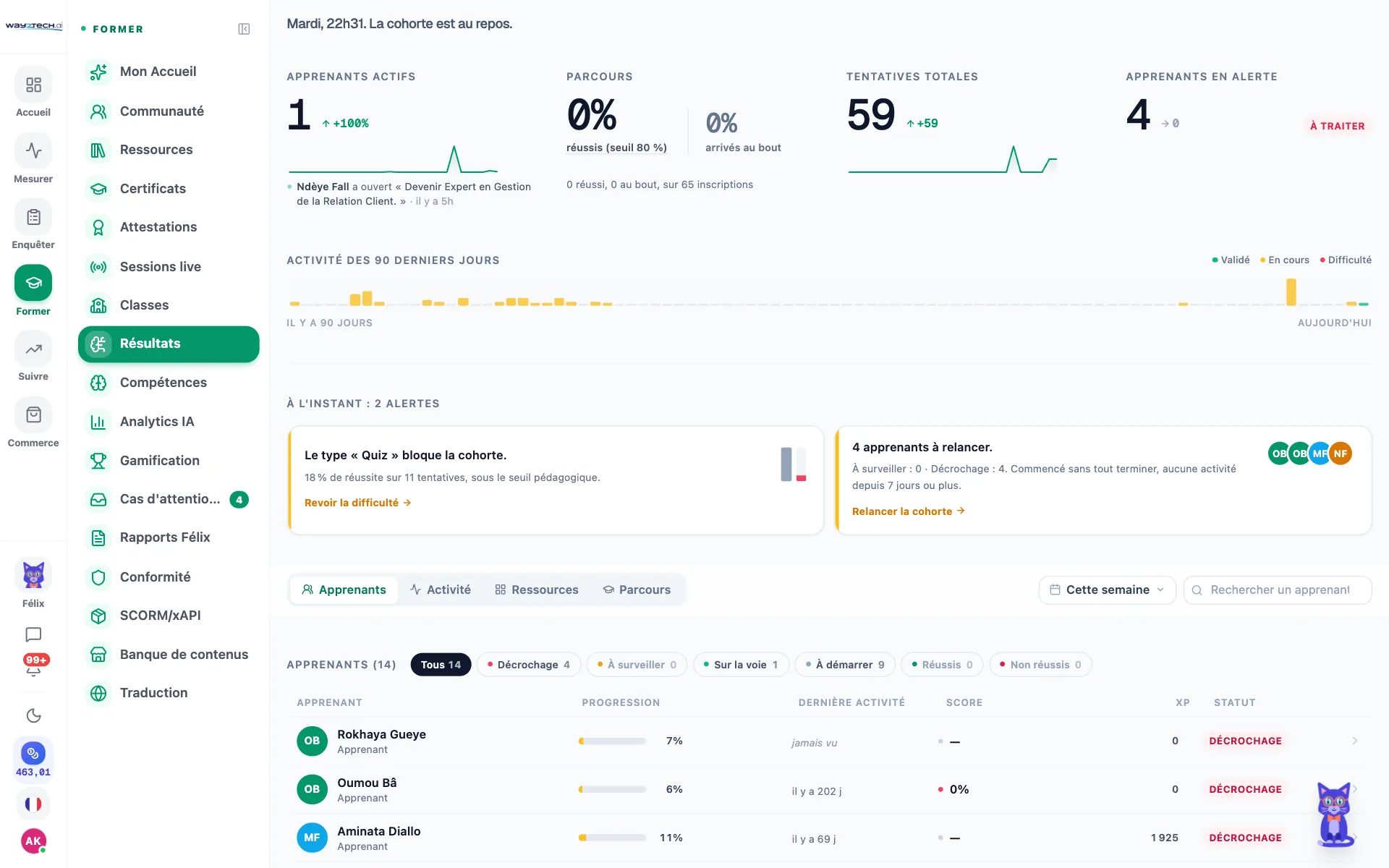Filter learners by Non réussis
1389x868 pixels.
(x=1040, y=665)
